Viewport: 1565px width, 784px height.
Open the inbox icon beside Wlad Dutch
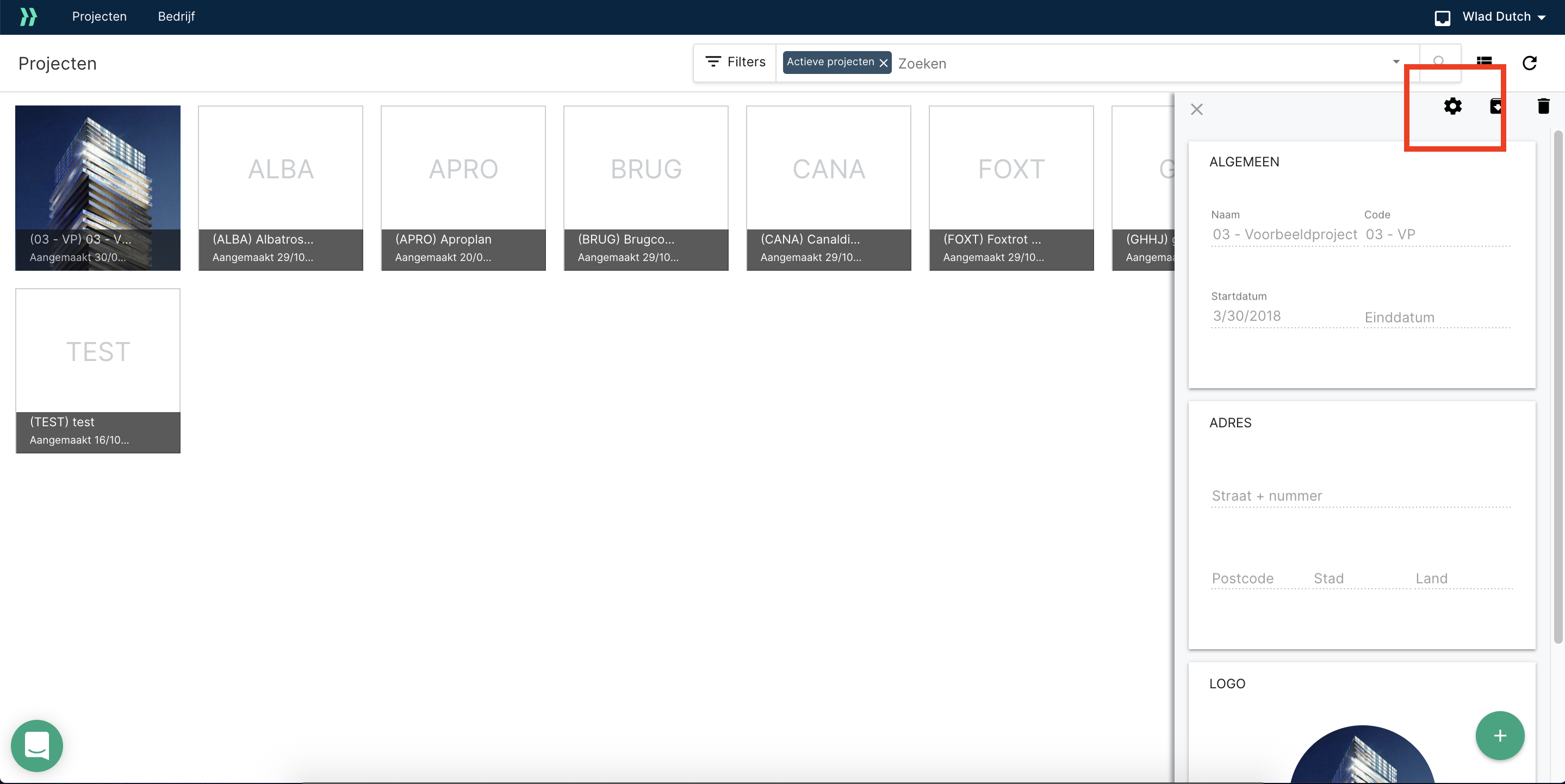point(1442,17)
